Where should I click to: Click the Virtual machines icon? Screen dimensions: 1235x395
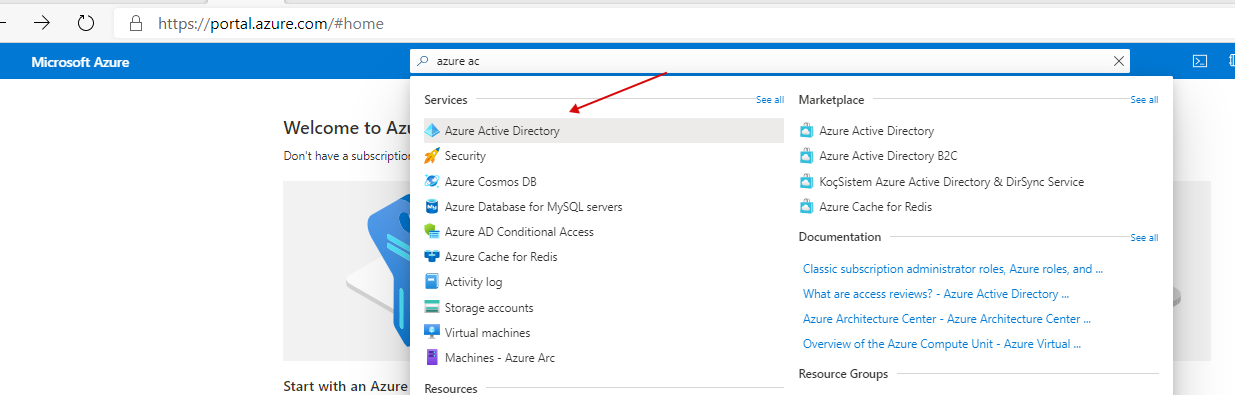pyautogui.click(x=432, y=333)
